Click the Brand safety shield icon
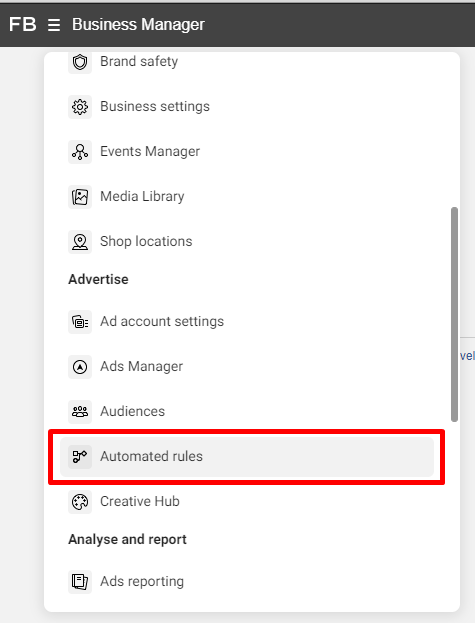Image resolution: width=475 pixels, height=623 pixels. coord(80,62)
